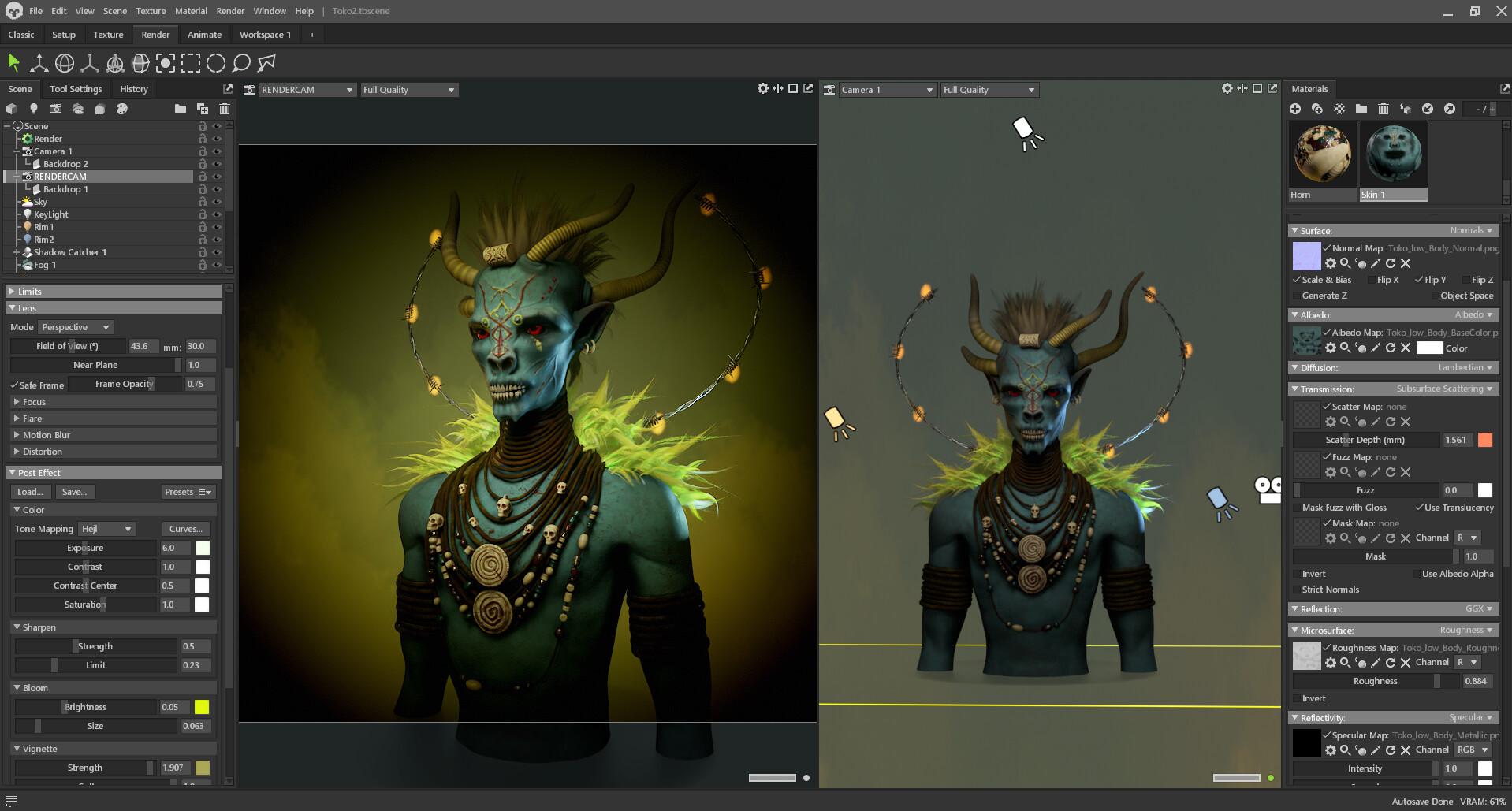The image size is (1512, 811).
Task: Add a new light using lightbulb icon
Action: [x=33, y=109]
